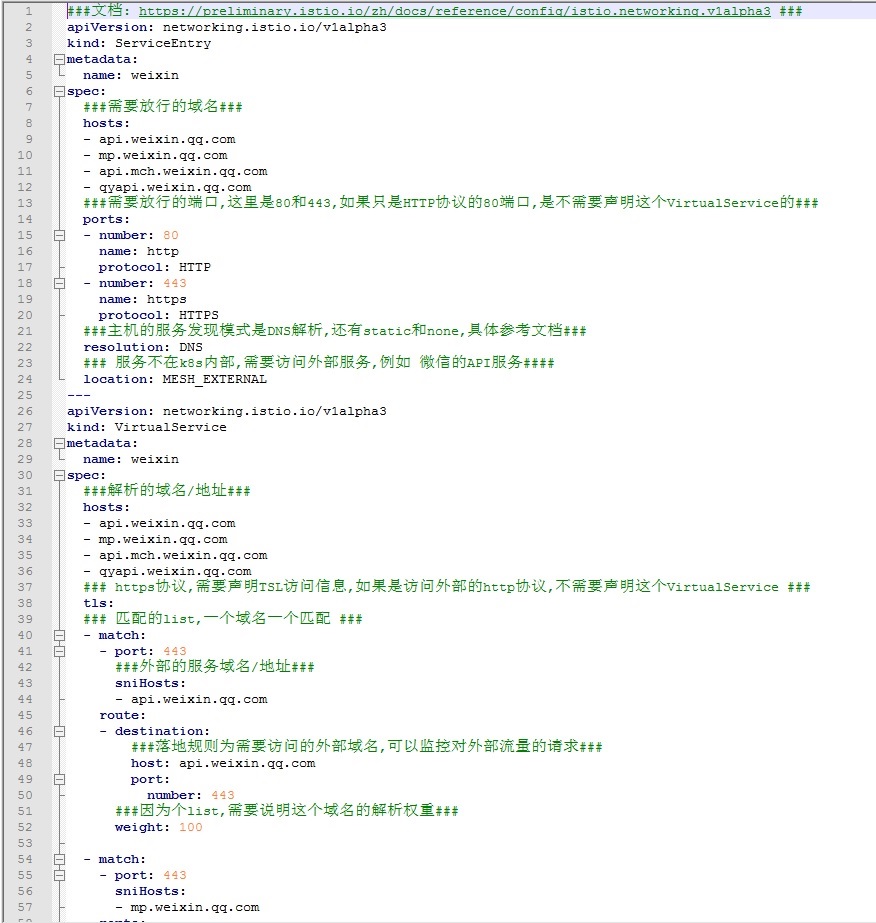Collapse the destination block on line 46
Screen dimensions: 876x923
point(60,731)
